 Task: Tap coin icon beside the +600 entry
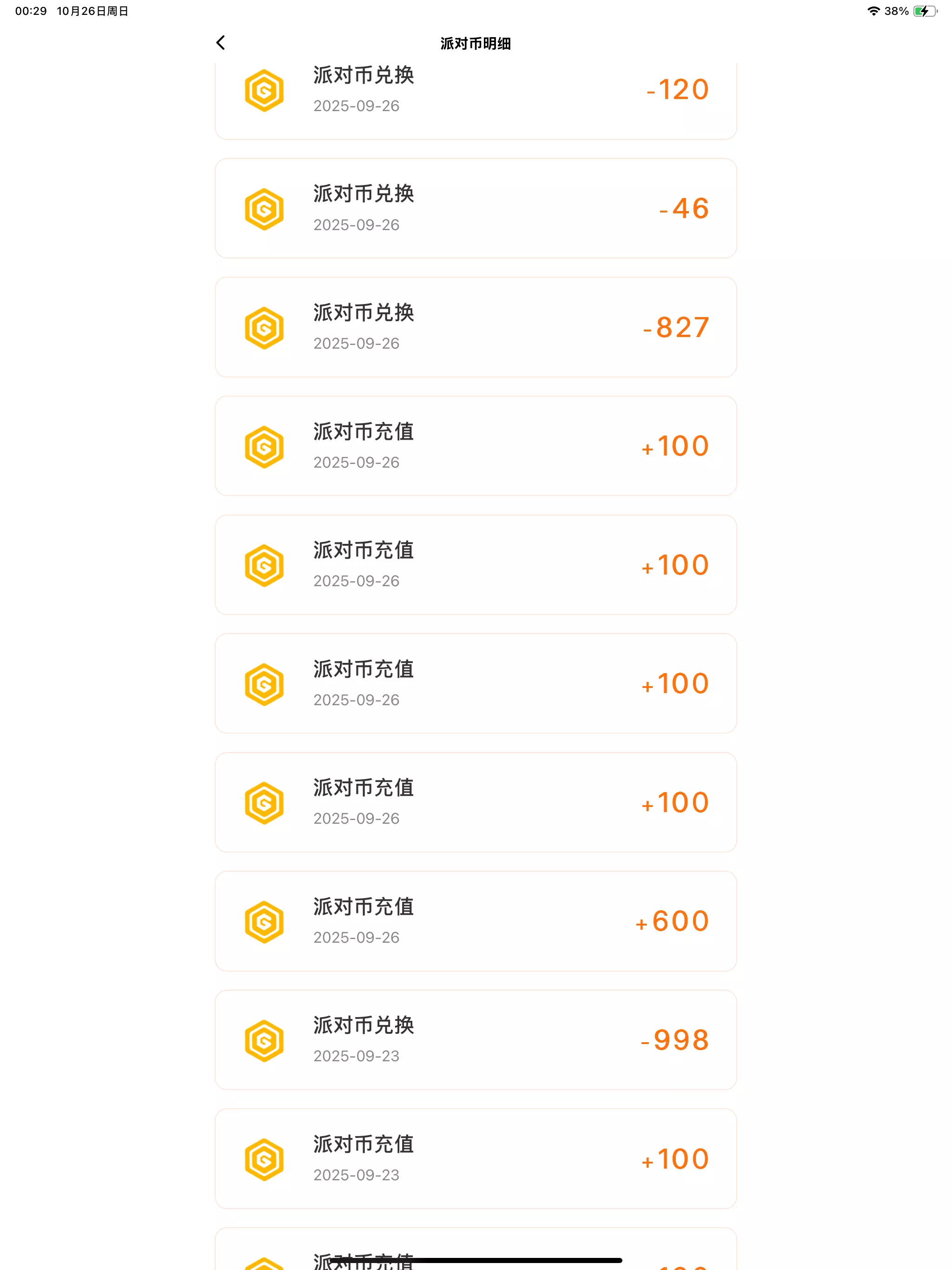pyautogui.click(x=264, y=921)
